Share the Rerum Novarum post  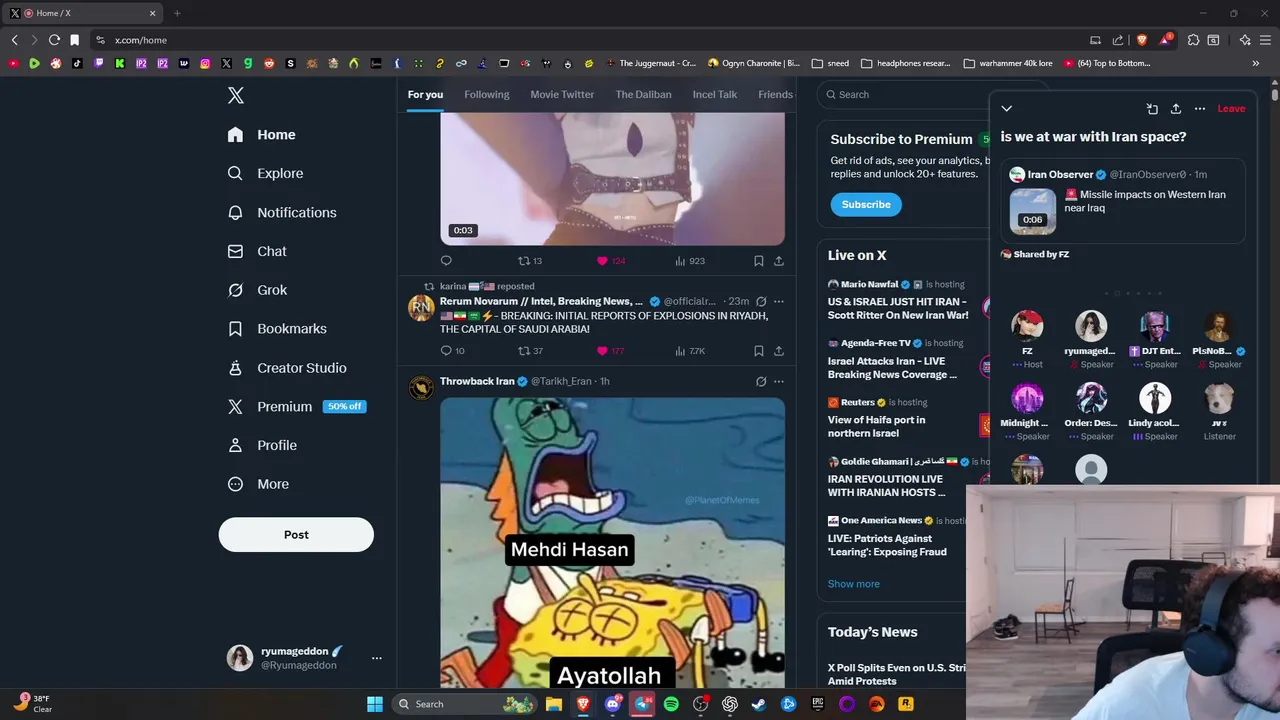779,351
